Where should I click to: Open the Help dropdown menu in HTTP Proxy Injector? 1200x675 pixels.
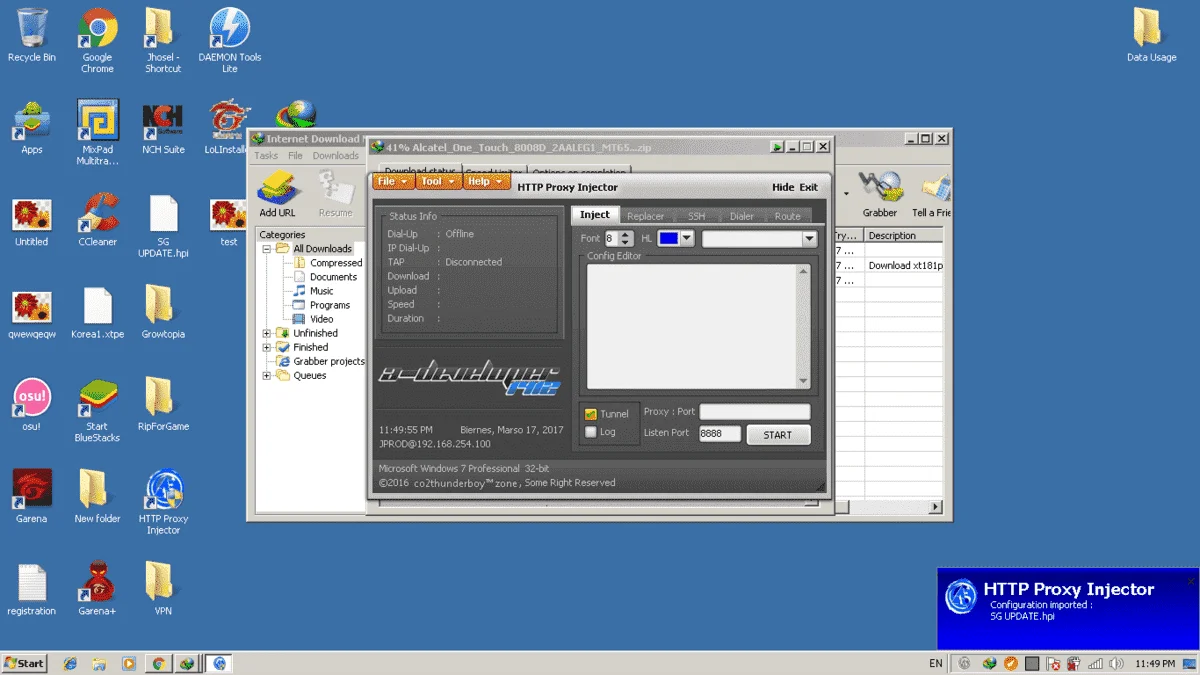coord(486,181)
